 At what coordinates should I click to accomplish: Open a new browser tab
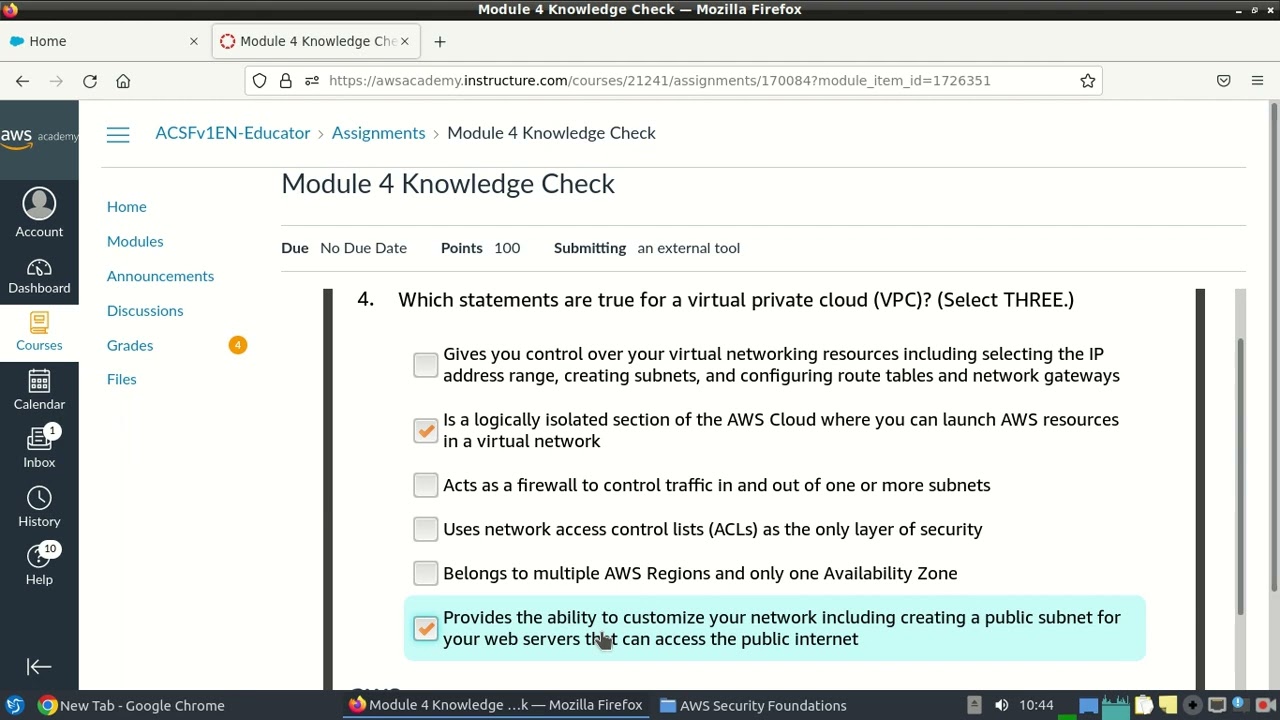coord(440,41)
